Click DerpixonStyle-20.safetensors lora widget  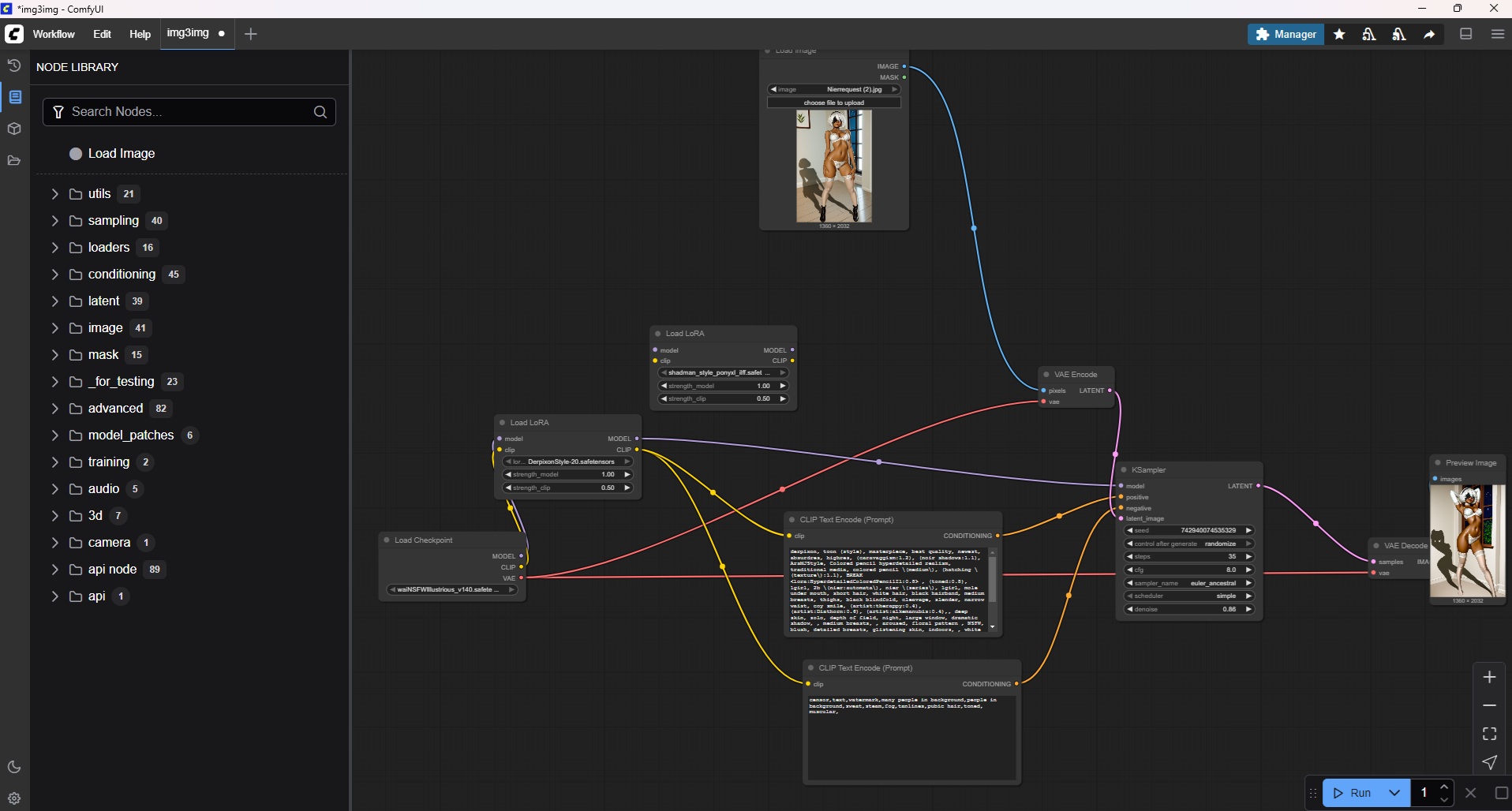click(x=569, y=462)
